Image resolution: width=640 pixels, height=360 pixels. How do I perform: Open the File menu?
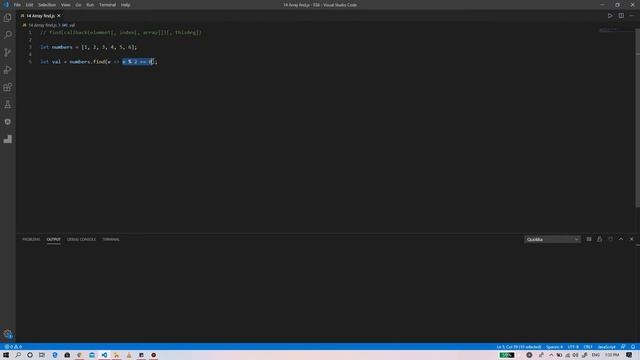pos(17,5)
